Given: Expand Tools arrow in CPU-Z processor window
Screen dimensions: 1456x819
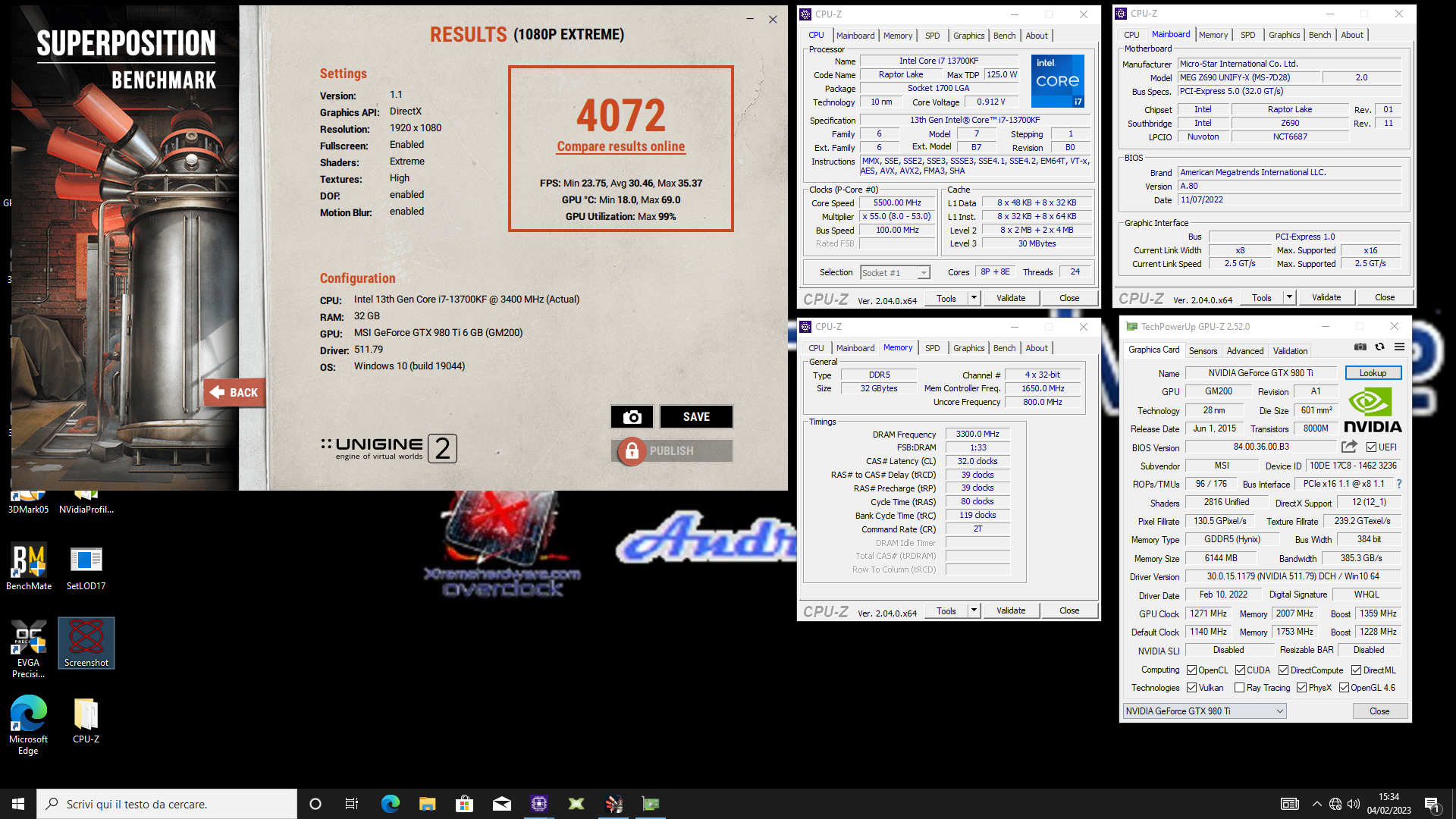Looking at the screenshot, I should [x=974, y=299].
